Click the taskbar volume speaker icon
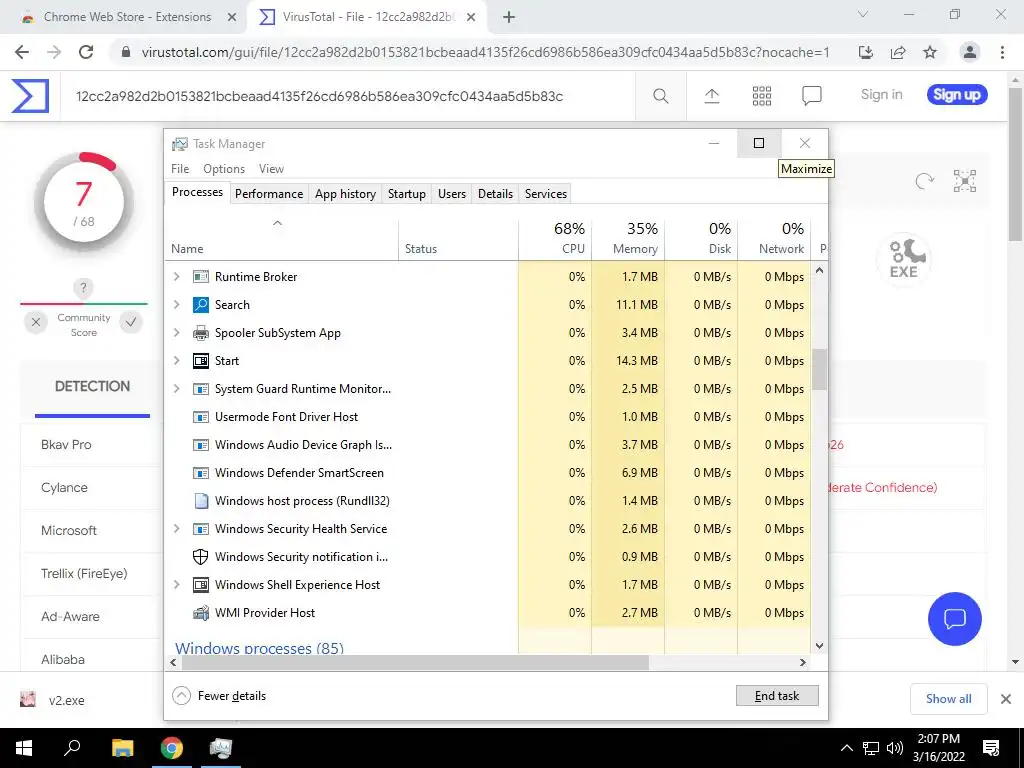Image resolution: width=1024 pixels, height=768 pixels. (x=895, y=748)
